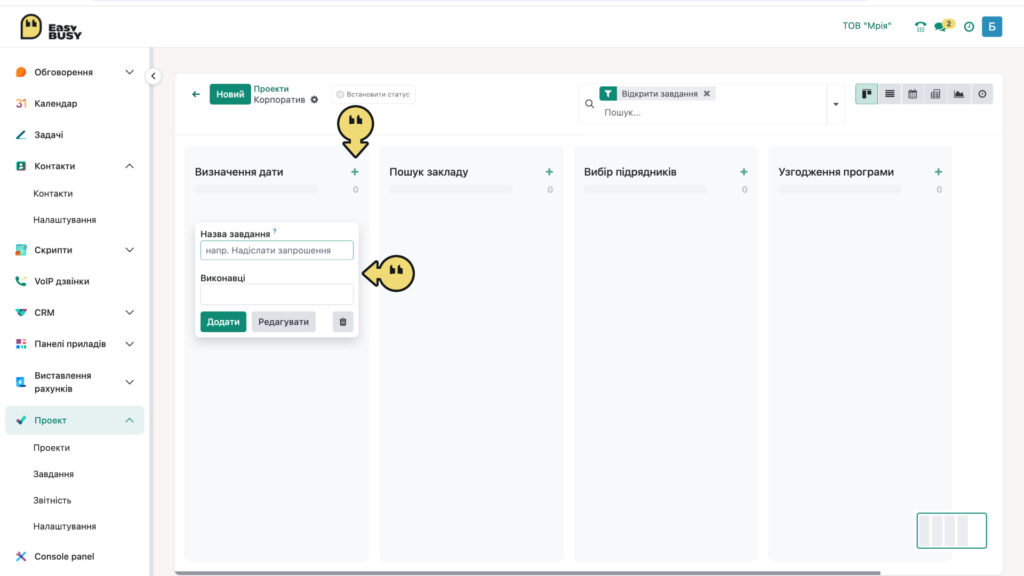This screenshot has width=1024, height=576.
Task: Add task in Узгодження програми column
Action: (938, 172)
